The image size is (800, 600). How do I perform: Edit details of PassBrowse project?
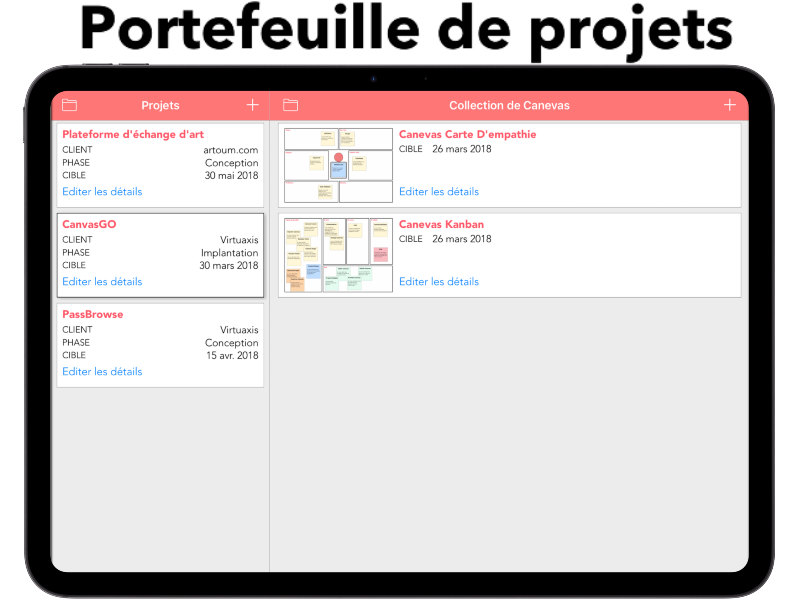click(x=102, y=372)
